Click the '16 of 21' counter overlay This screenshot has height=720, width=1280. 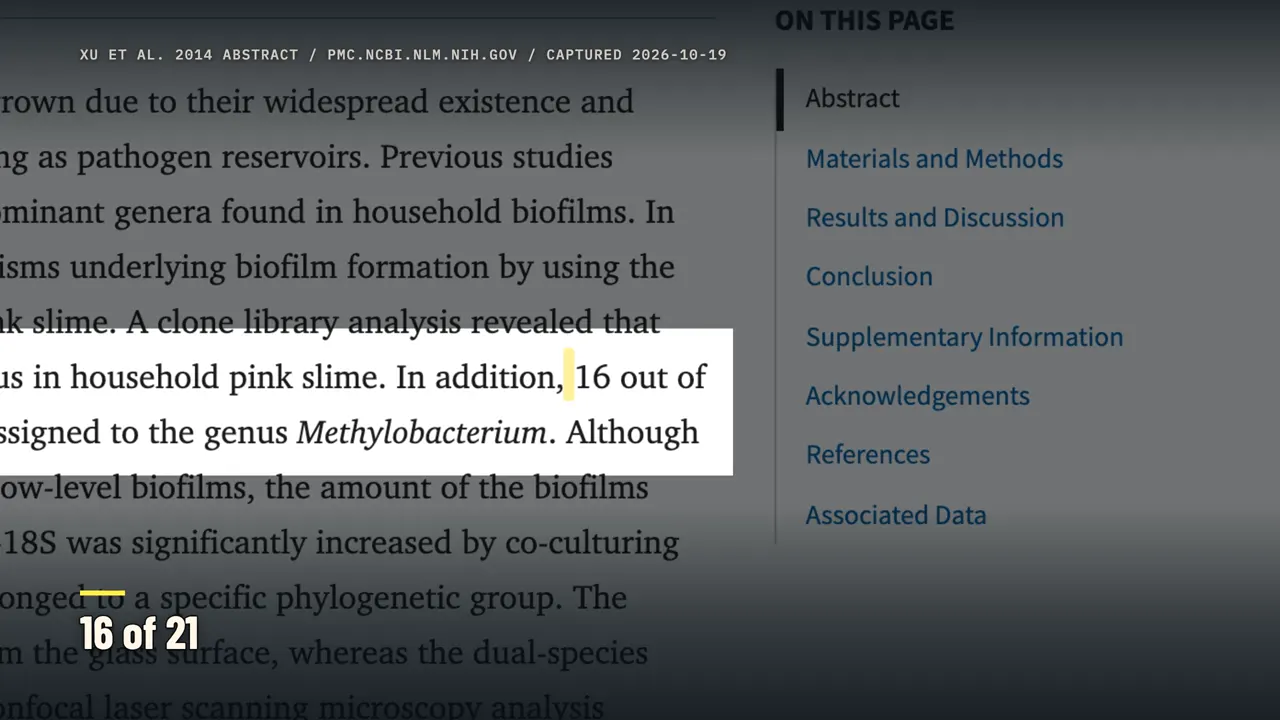click(139, 634)
